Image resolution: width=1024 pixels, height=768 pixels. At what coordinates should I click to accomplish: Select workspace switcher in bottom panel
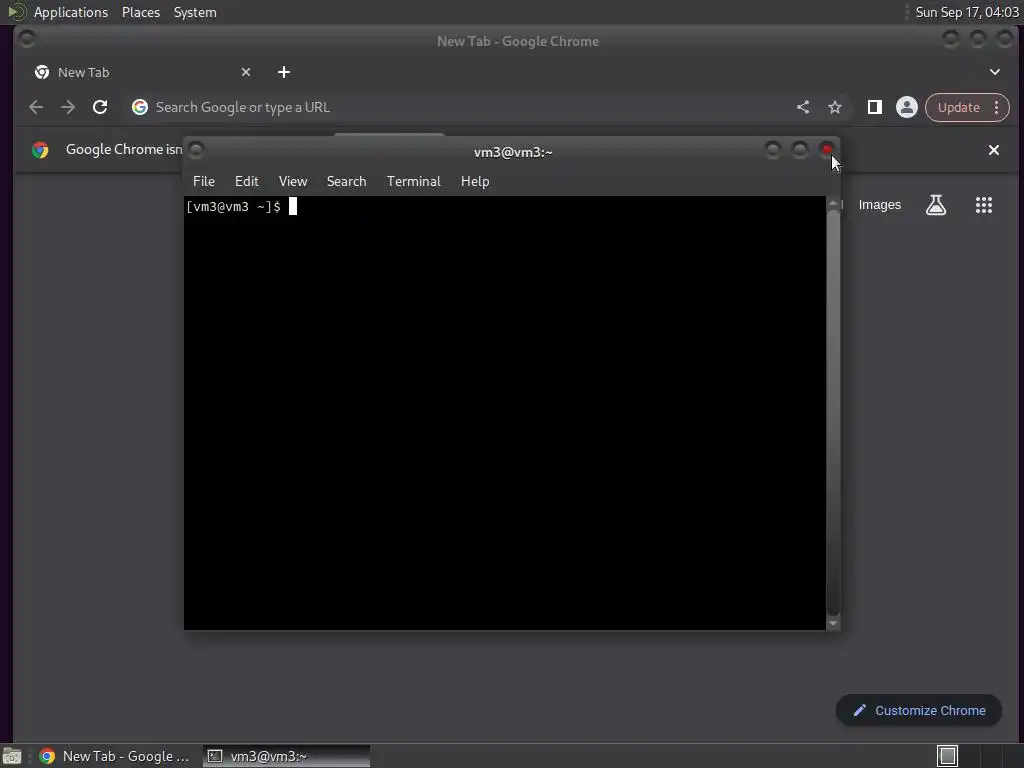click(x=947, y=756)
